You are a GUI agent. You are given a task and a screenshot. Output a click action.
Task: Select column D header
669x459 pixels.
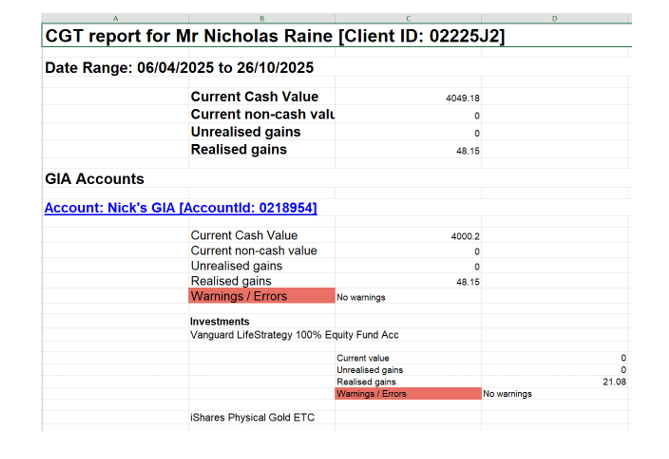pyautogui.click(x=555, y=18)
